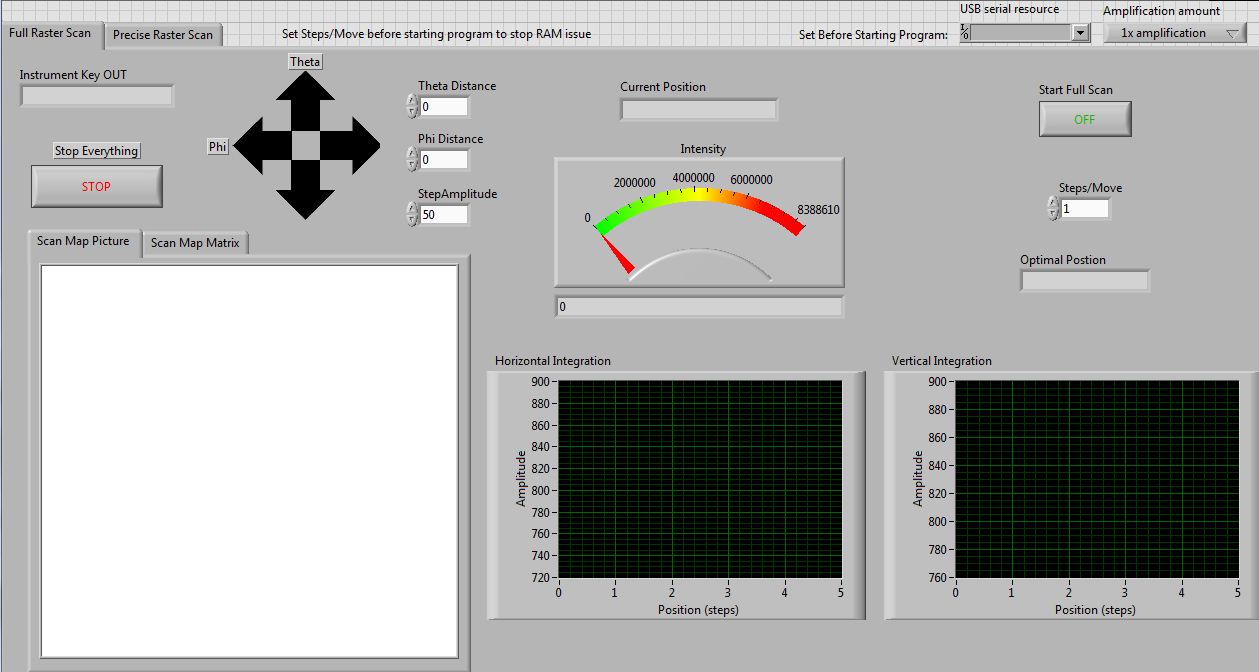Click the StepAmplitude stepper arrows
The image size is (1259, 672).
[x=412, y=214]
